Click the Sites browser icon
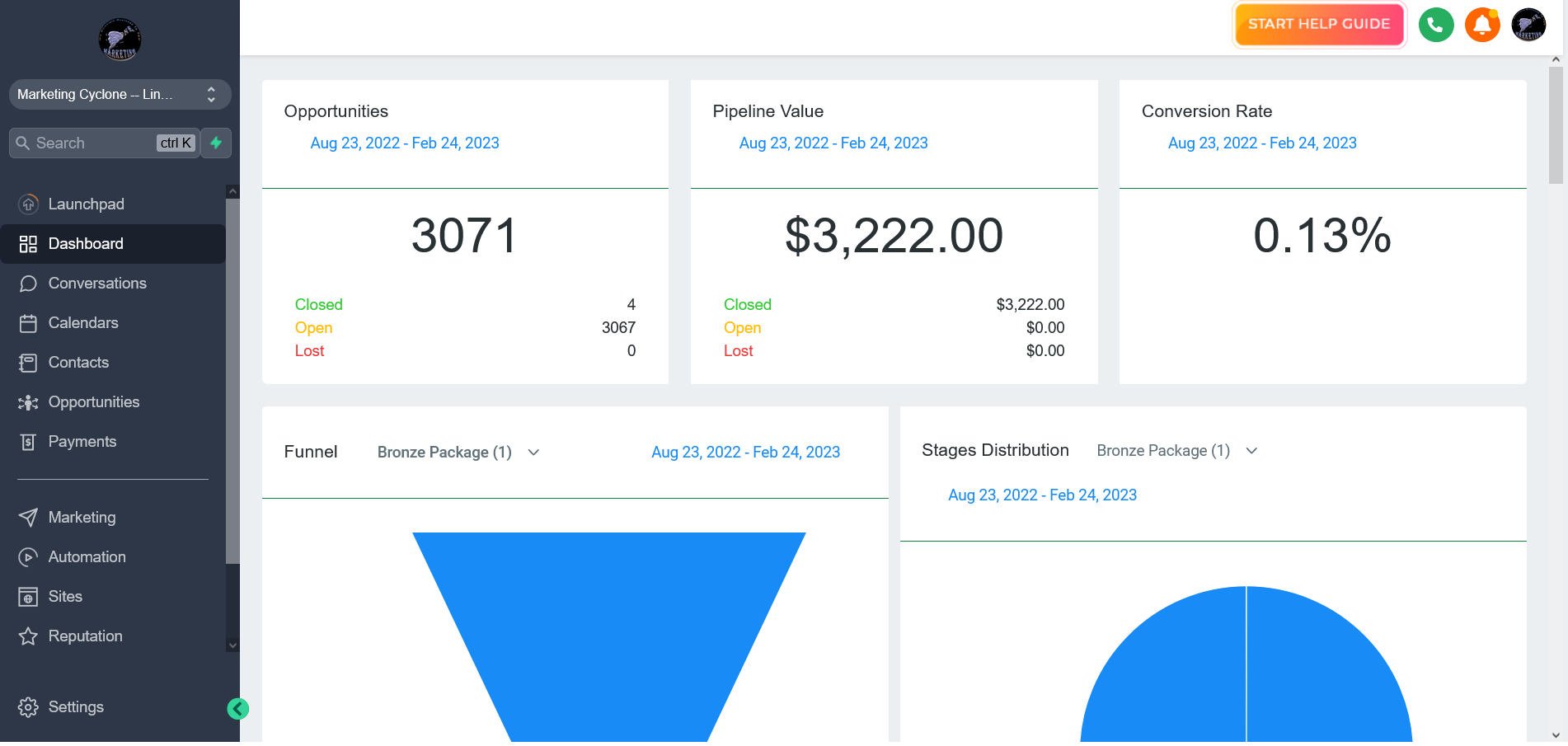1568x746 pixels. click(x=28, y=597)
